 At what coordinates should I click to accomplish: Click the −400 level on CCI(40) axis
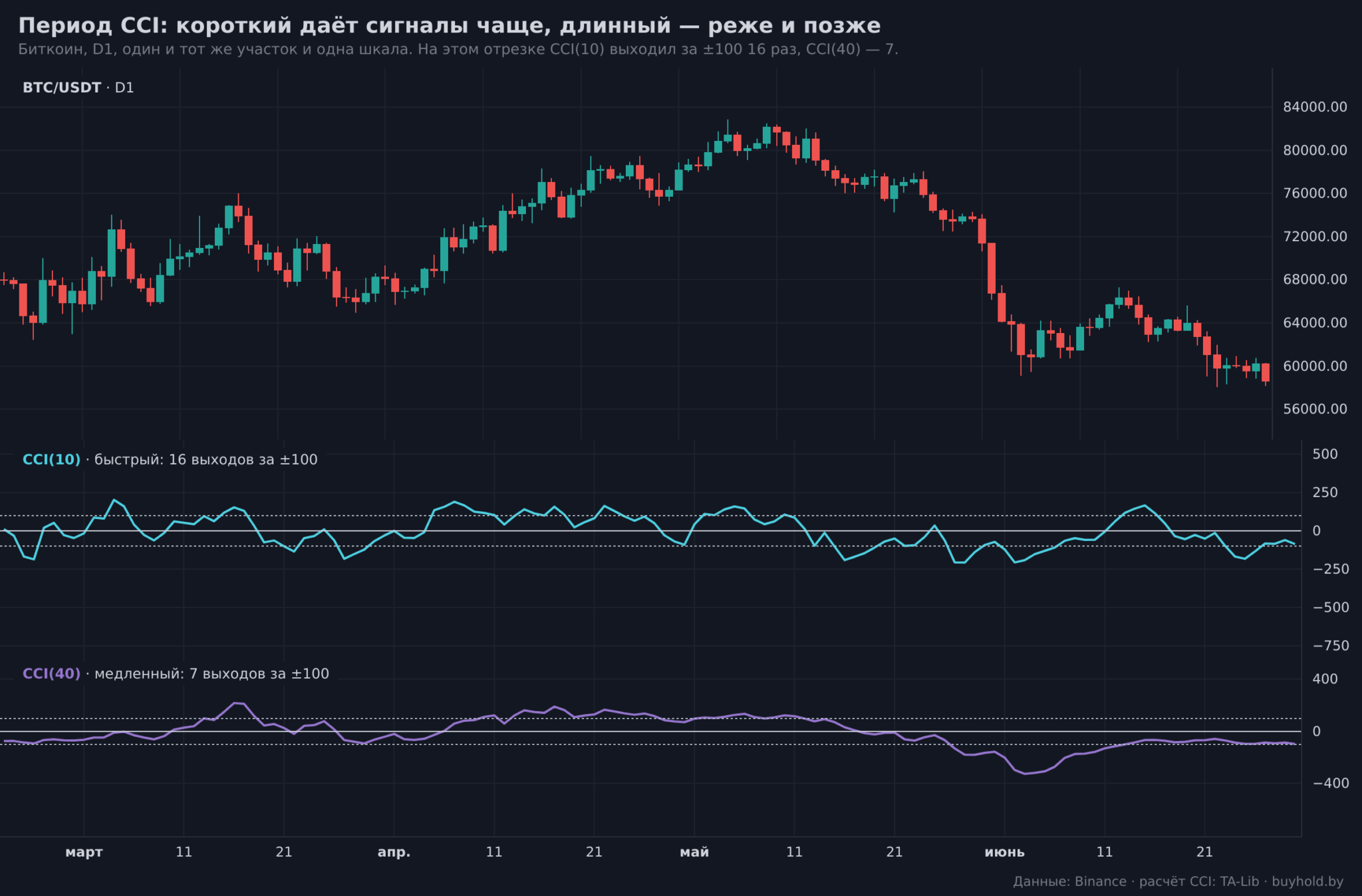point(1329,783)
